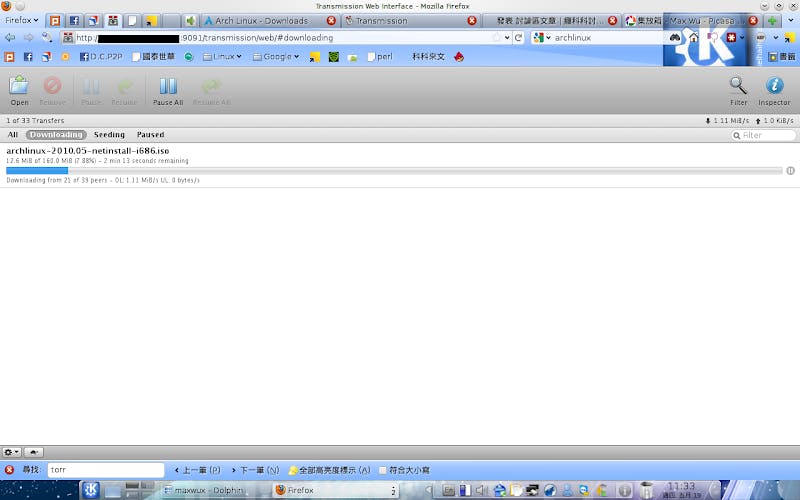Open the Inspector panel
The height and width of the screenshot is (500, 800).
pos(773,90)
